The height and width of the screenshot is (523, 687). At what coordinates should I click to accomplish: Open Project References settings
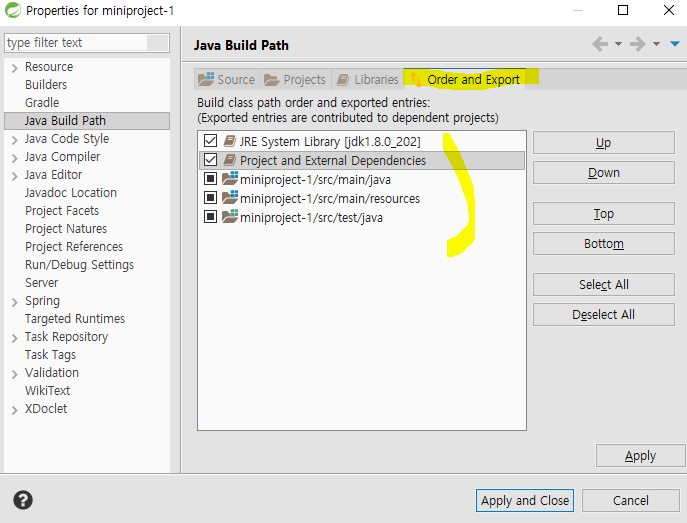74,247
